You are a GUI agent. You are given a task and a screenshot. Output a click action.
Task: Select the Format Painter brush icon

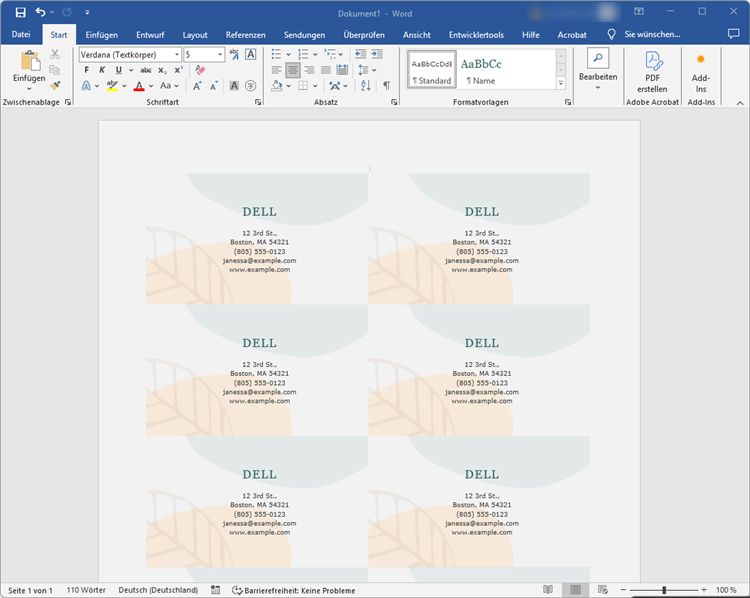55,87
